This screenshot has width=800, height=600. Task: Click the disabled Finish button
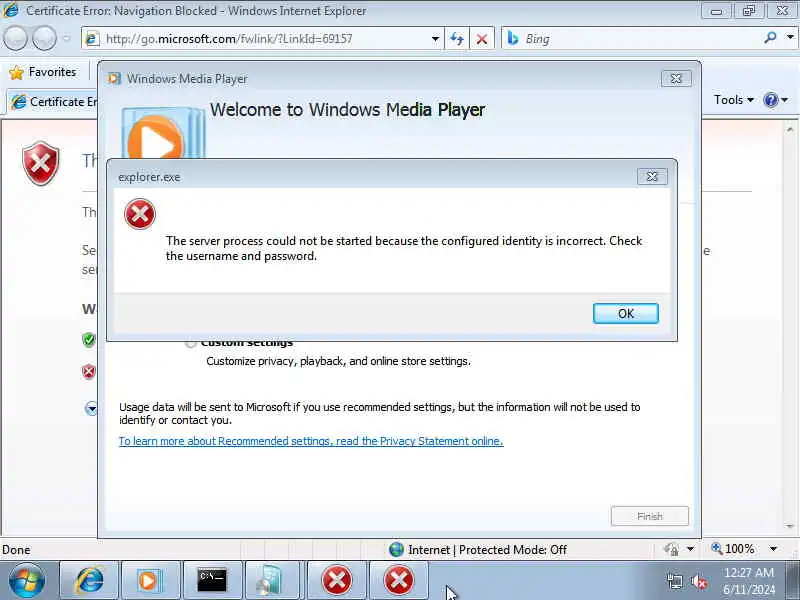[649, 516]
